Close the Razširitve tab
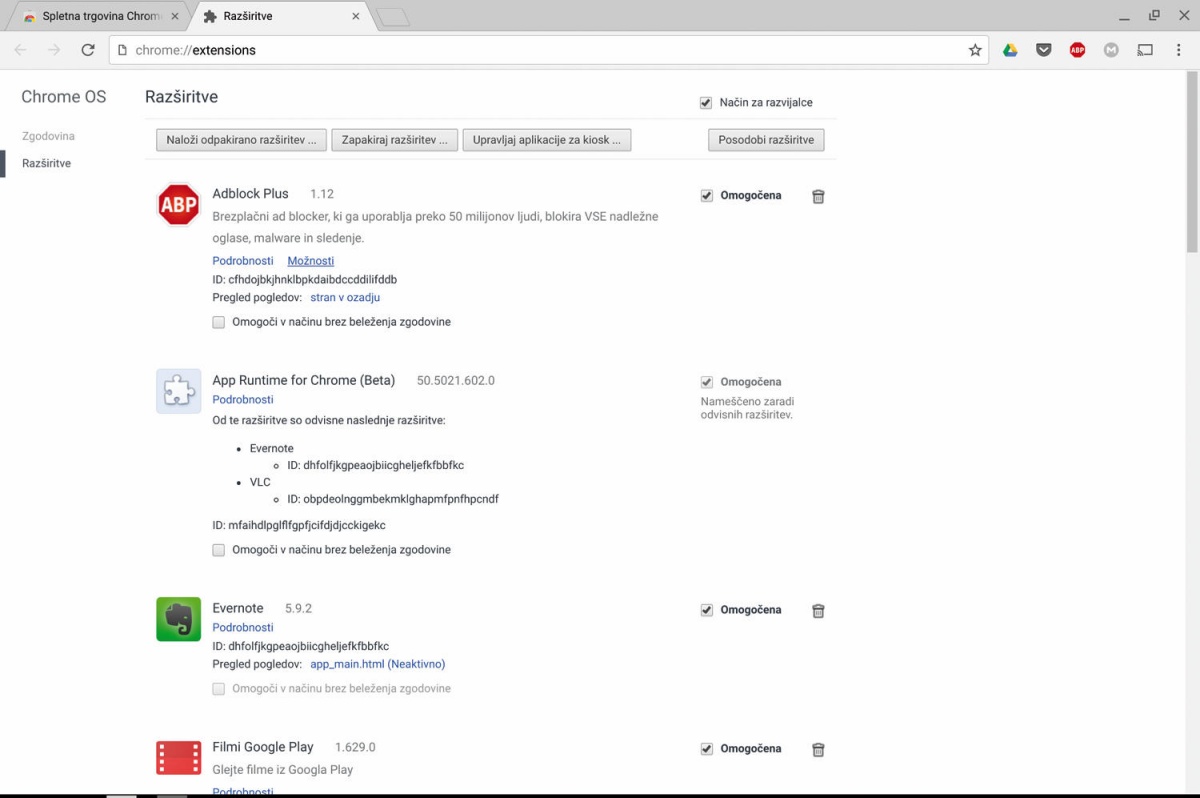The height and width of the screenshot is (798, 1200). click(356, 17)
